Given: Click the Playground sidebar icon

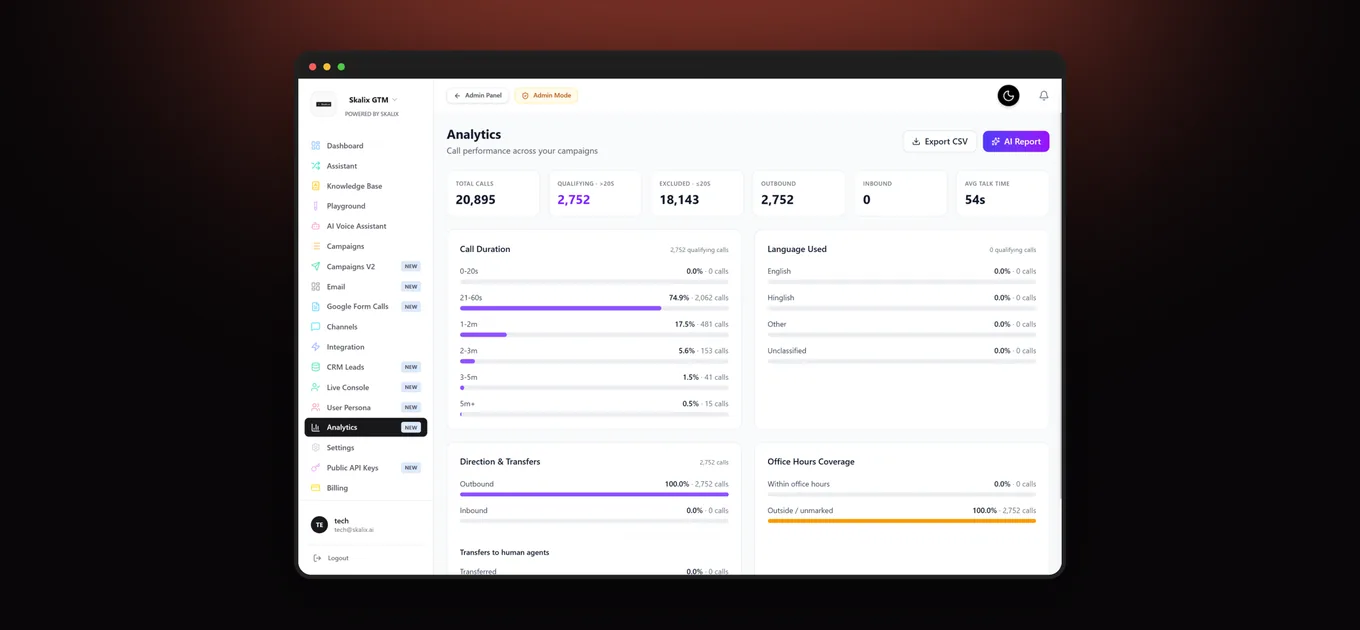Looking at the screenshot, I should tap(316, 206).
